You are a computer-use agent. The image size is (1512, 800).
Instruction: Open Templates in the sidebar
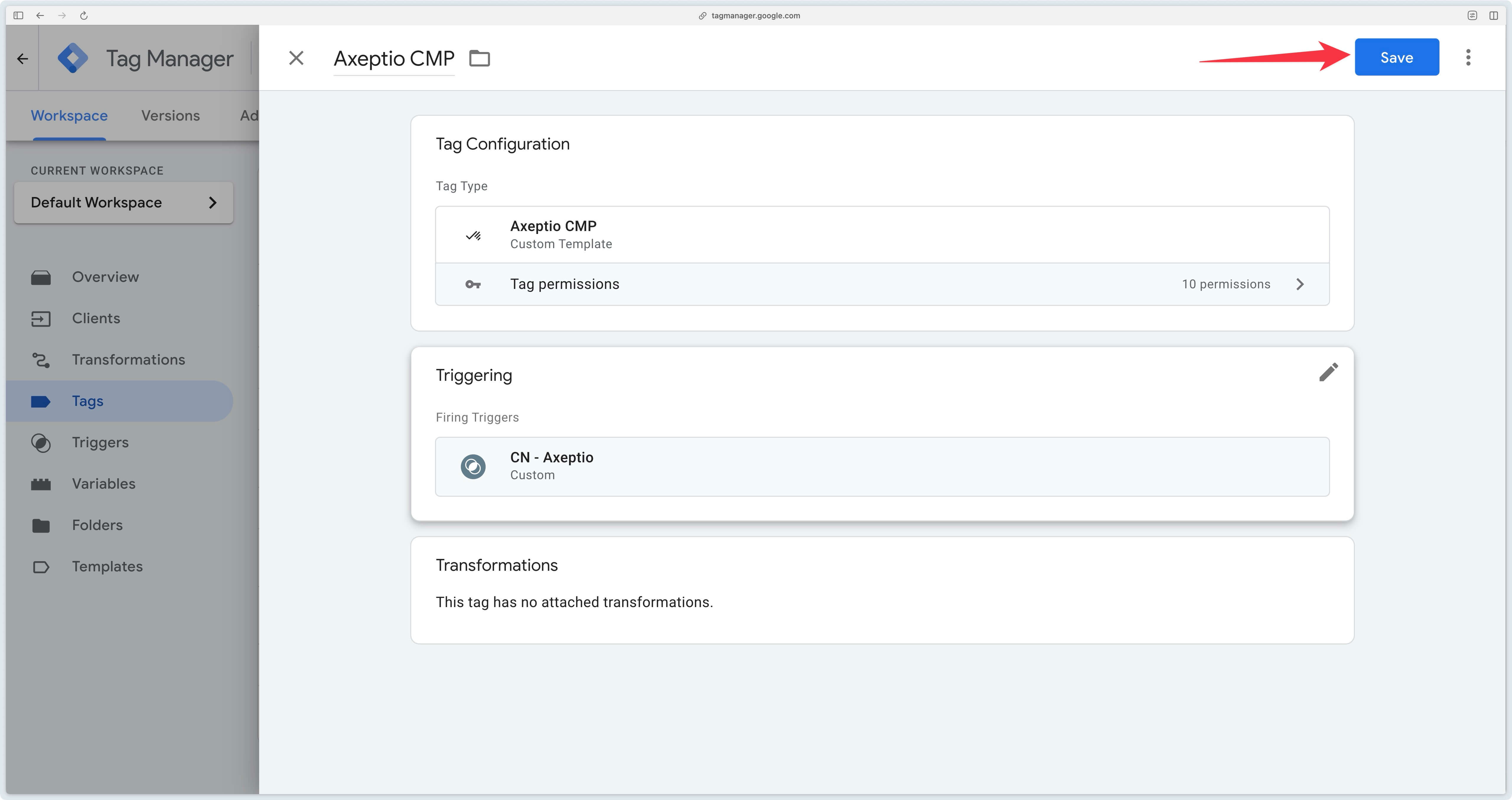coord(120,566)
